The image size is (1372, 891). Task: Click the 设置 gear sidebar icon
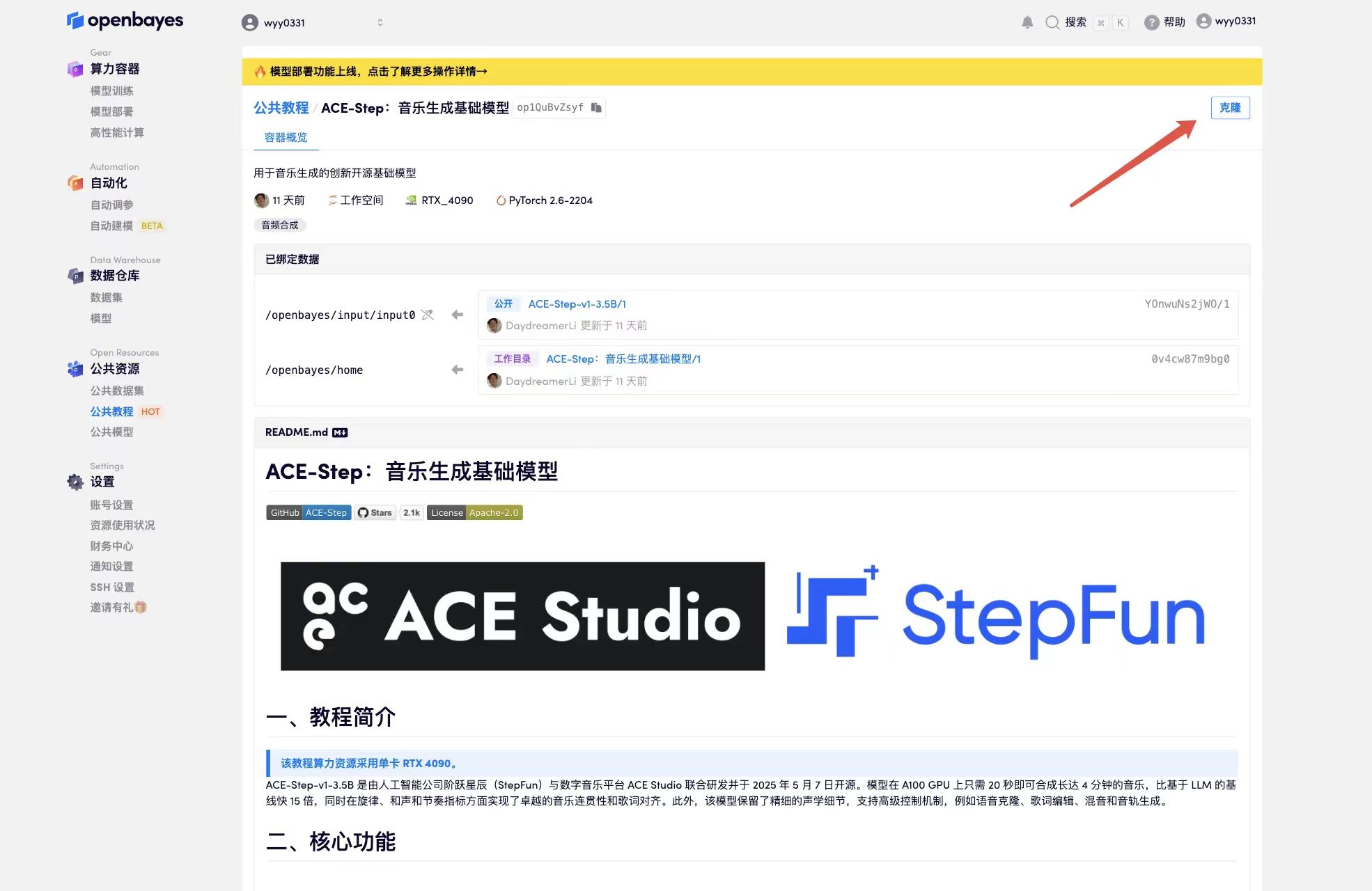coord(75,482)
